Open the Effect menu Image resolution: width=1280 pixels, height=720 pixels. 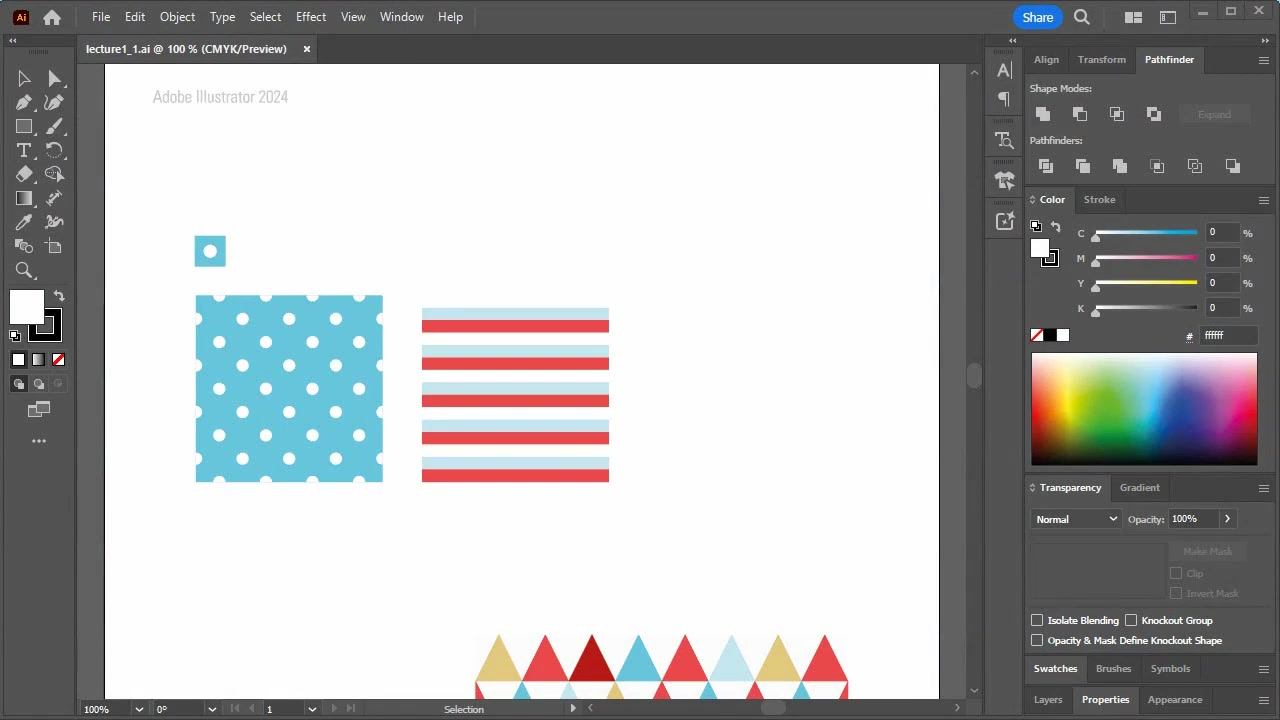311,17
